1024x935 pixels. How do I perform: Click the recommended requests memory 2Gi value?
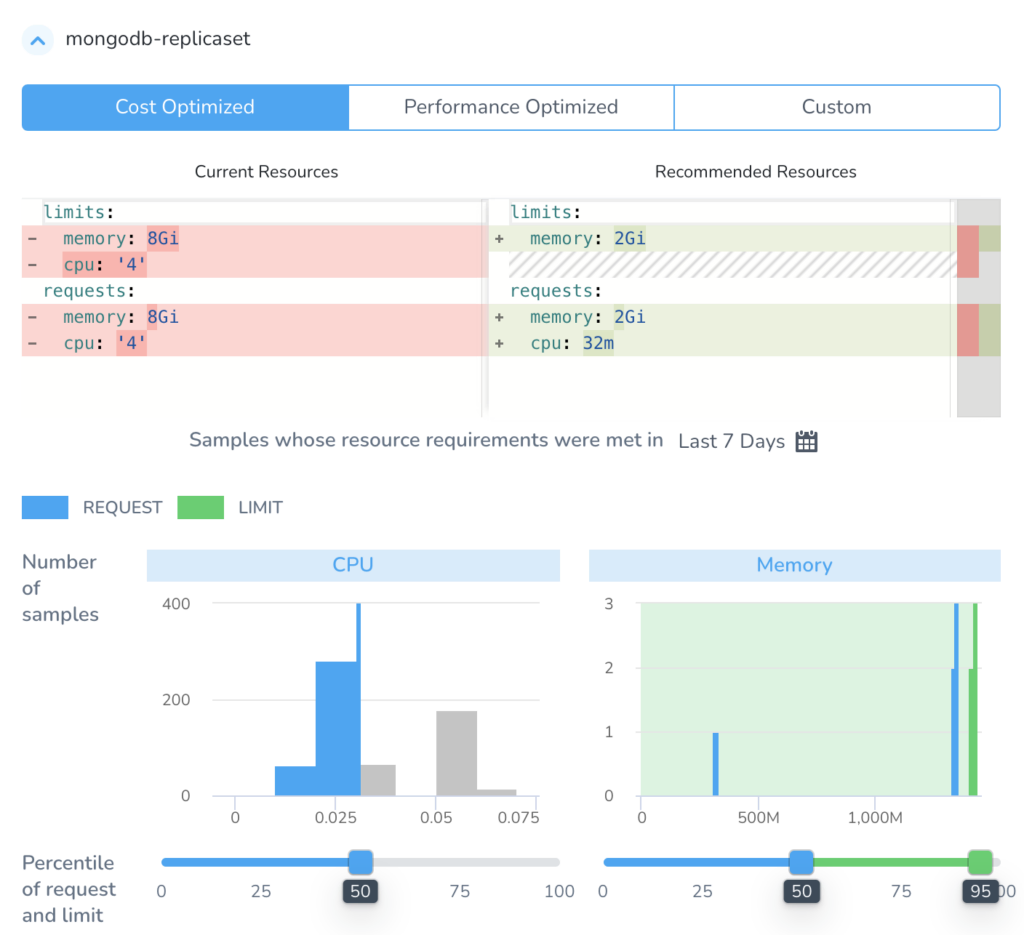point(630,317)
